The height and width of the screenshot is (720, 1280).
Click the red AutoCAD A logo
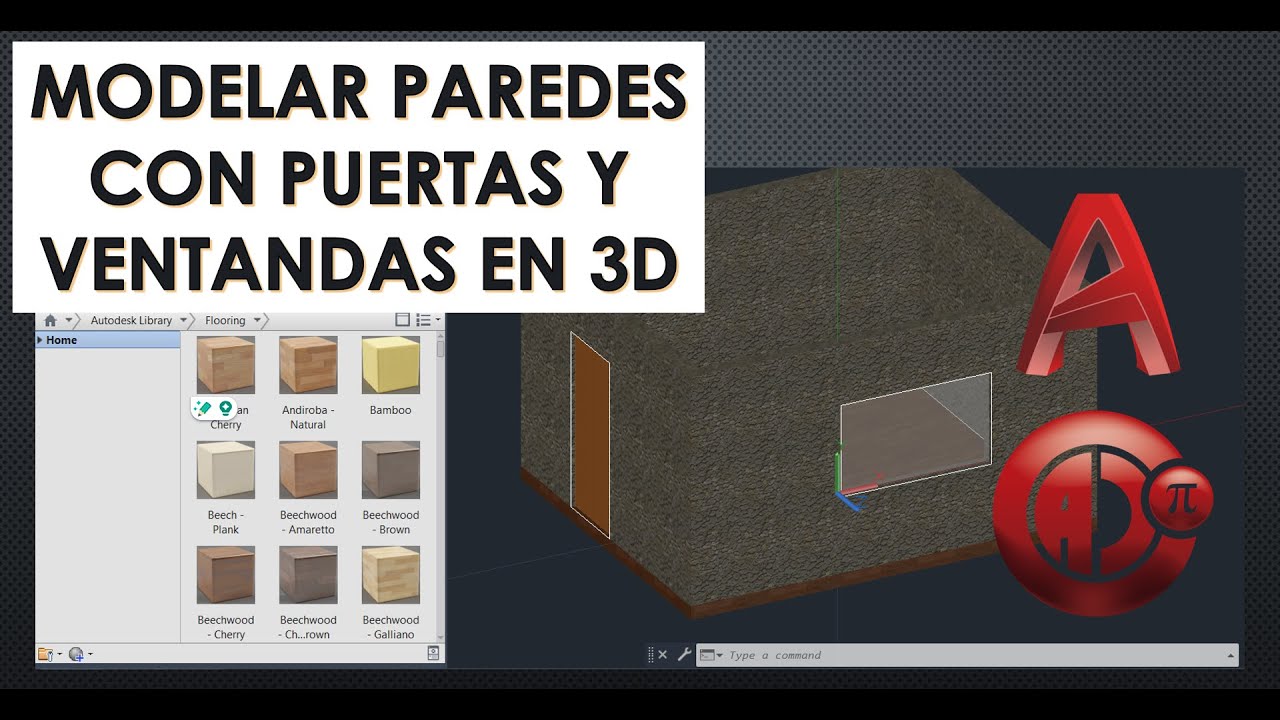click(x=1099, y=285)
